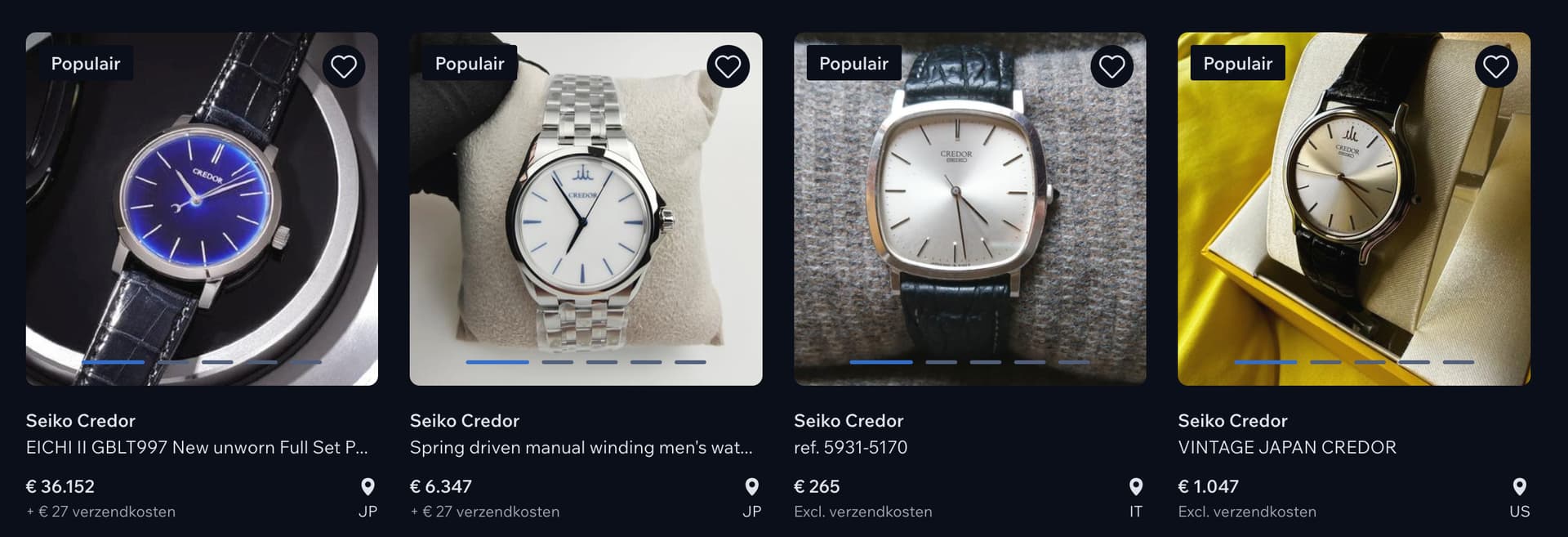Click the IT location pin icon
This screenshot has height=537, width=1568.
click(x=1135, y=487)
